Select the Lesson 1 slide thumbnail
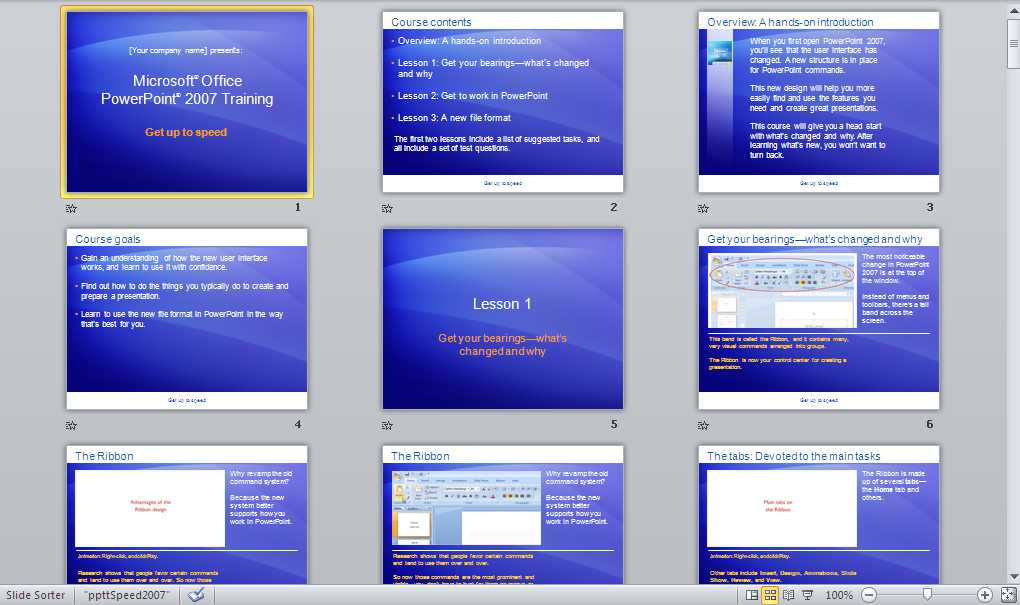The width and height of the screenshot is (1020, 605). (502, 318)
